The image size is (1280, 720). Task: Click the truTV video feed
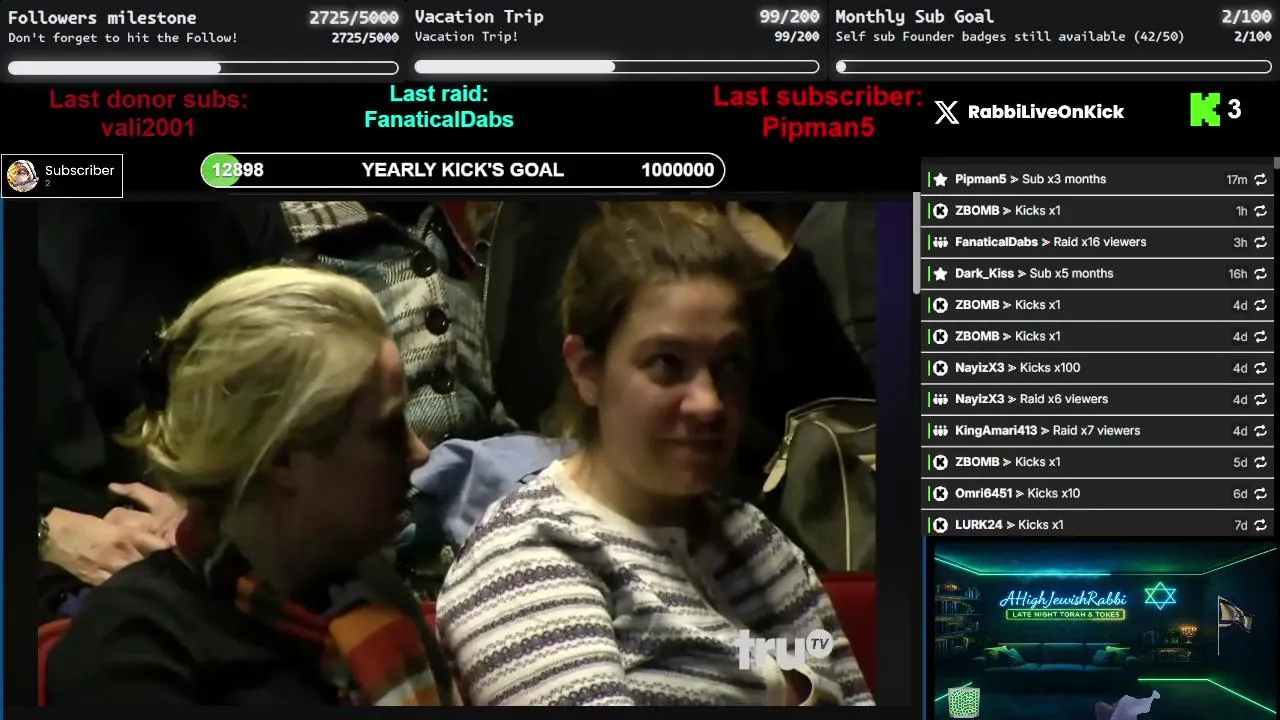pyautogui.click(x=457, y=454)
